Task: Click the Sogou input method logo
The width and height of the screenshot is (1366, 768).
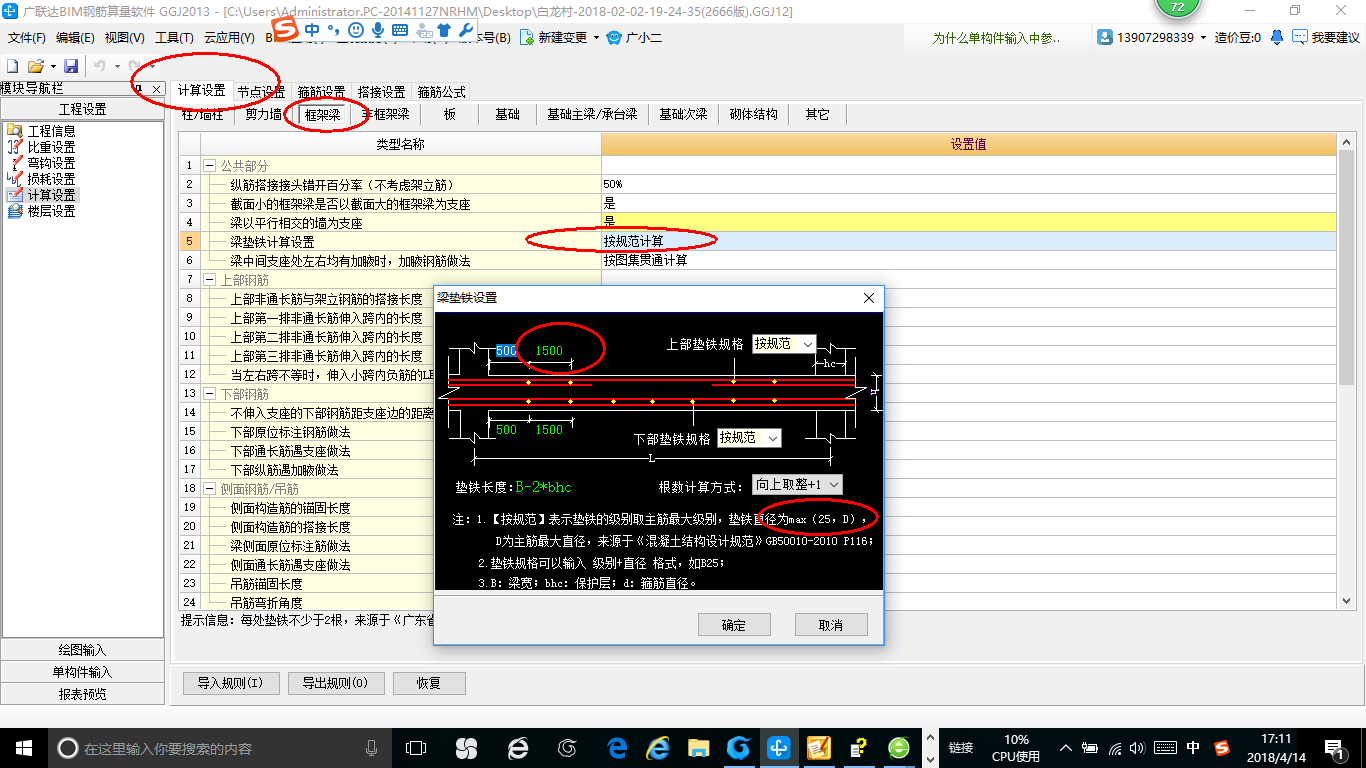Action: [x=285, y=30]
